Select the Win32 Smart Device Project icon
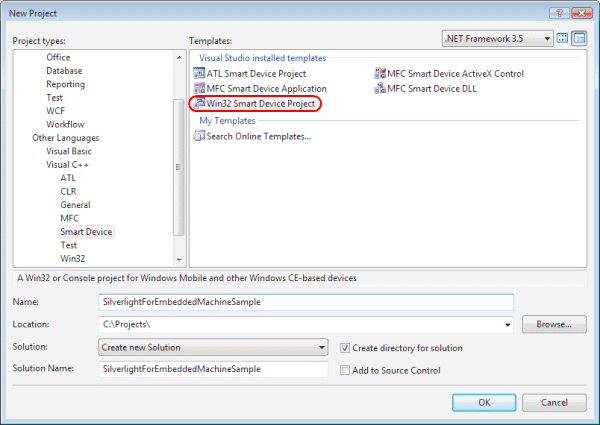 [199, 103]
